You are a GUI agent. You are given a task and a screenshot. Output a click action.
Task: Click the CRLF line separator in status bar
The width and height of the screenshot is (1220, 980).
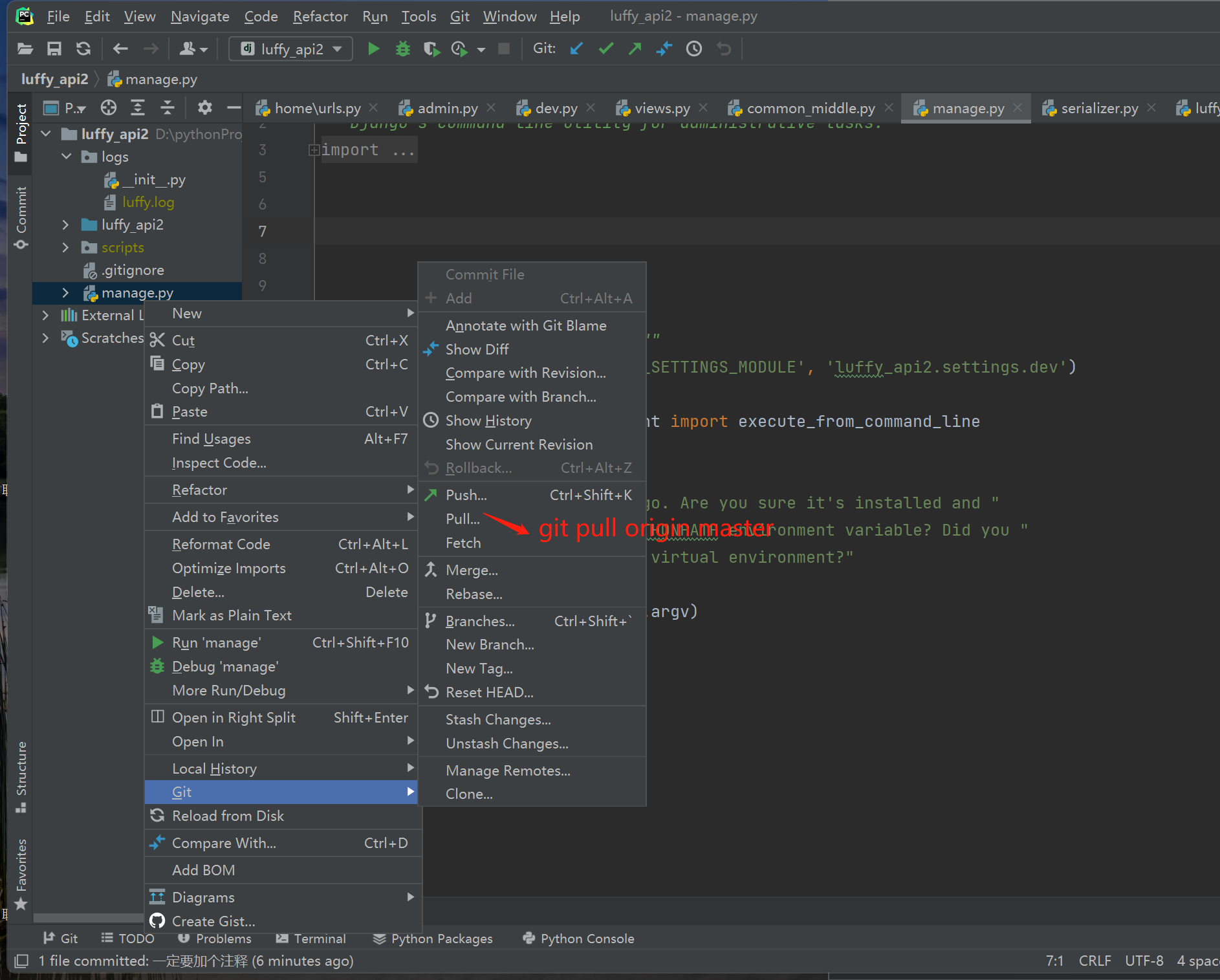pyautogui.click(x=1095, y=961)
